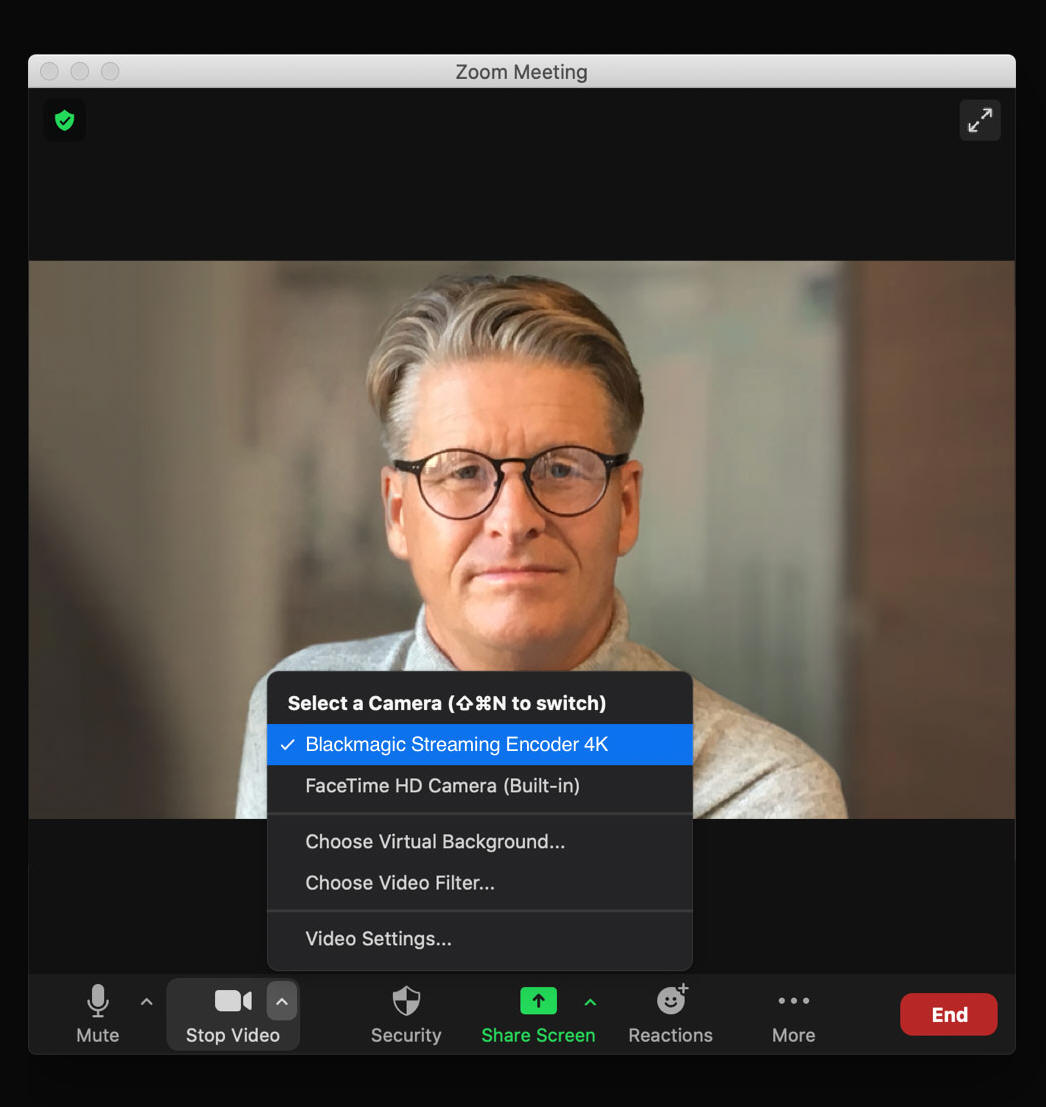Minimize the Zoom Meeting window
Viewport: 1046px width, 1107px height.
coord(80,71)
